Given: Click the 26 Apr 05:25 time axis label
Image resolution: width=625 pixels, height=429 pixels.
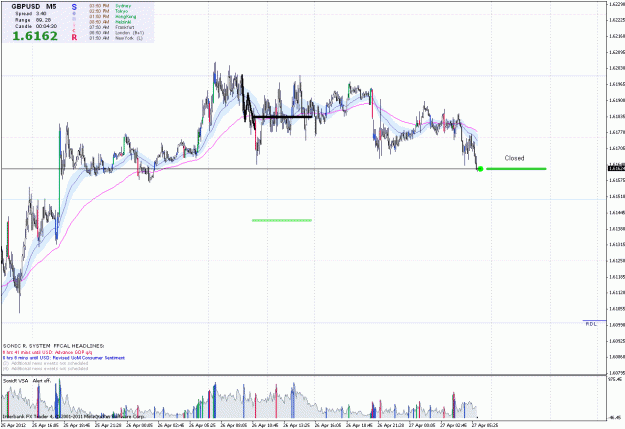Looking at the screenshot, I should tap(202, 425).
